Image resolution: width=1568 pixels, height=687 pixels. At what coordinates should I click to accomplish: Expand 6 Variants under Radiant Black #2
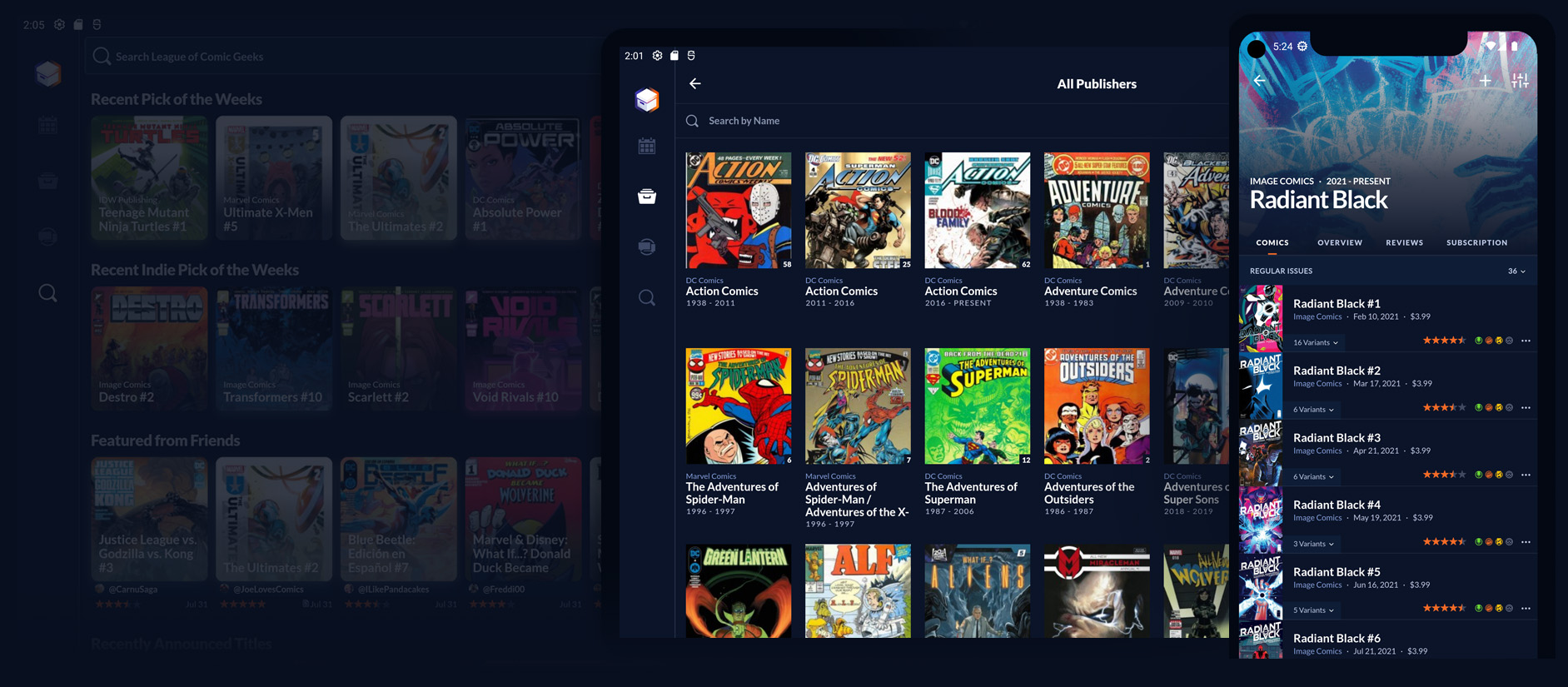[1313, 410]
